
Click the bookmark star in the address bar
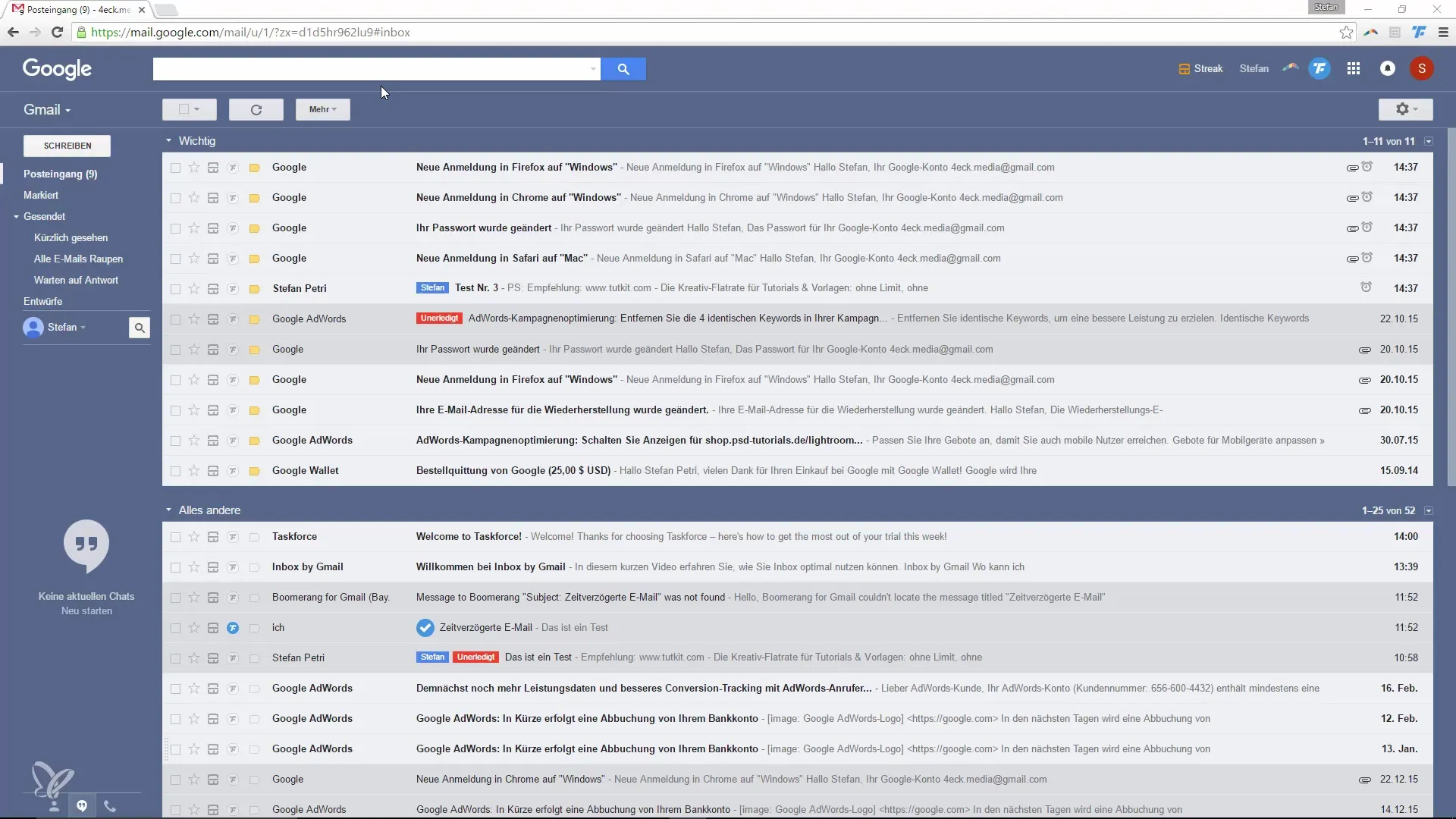tap(1346, 33)
